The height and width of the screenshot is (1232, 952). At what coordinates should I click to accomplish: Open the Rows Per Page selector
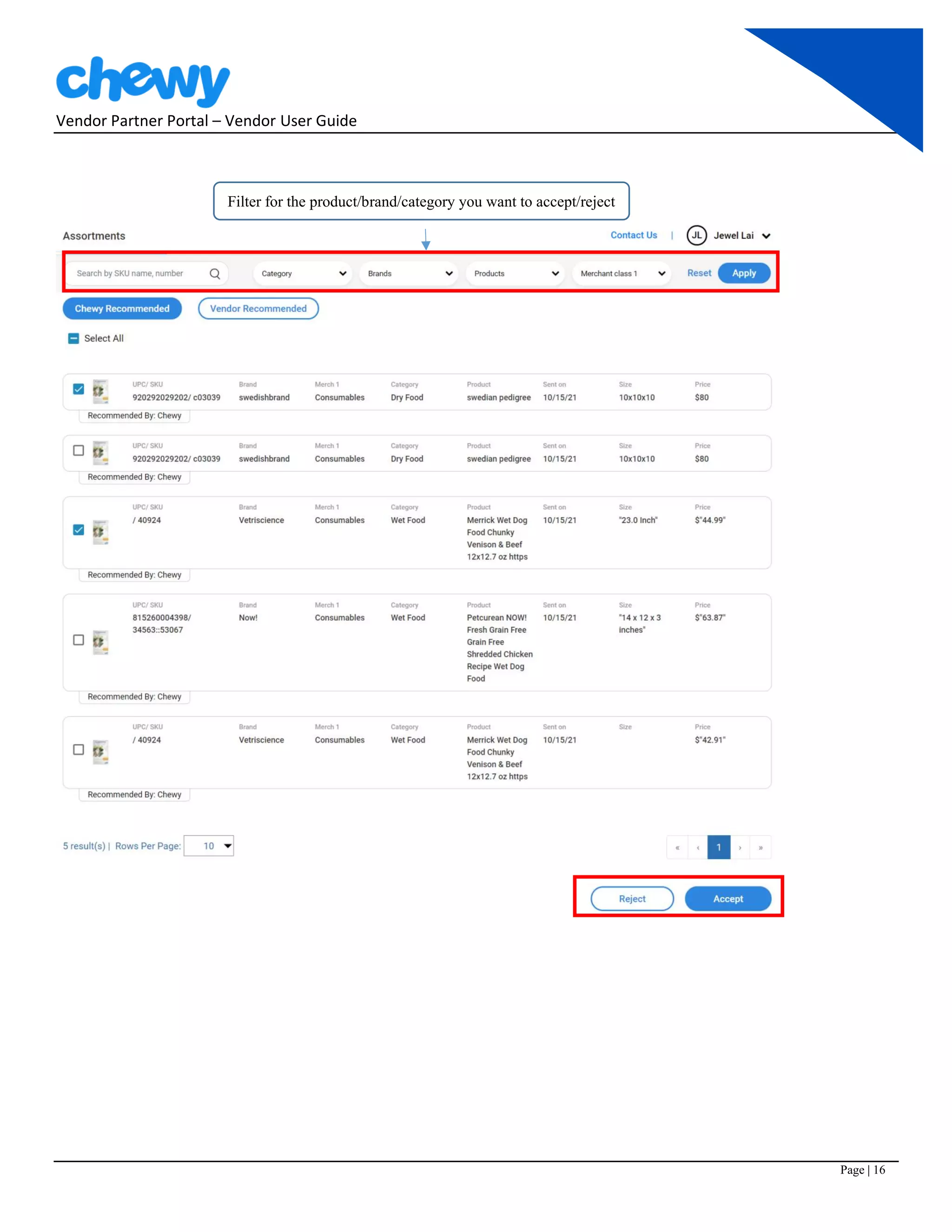209,846
